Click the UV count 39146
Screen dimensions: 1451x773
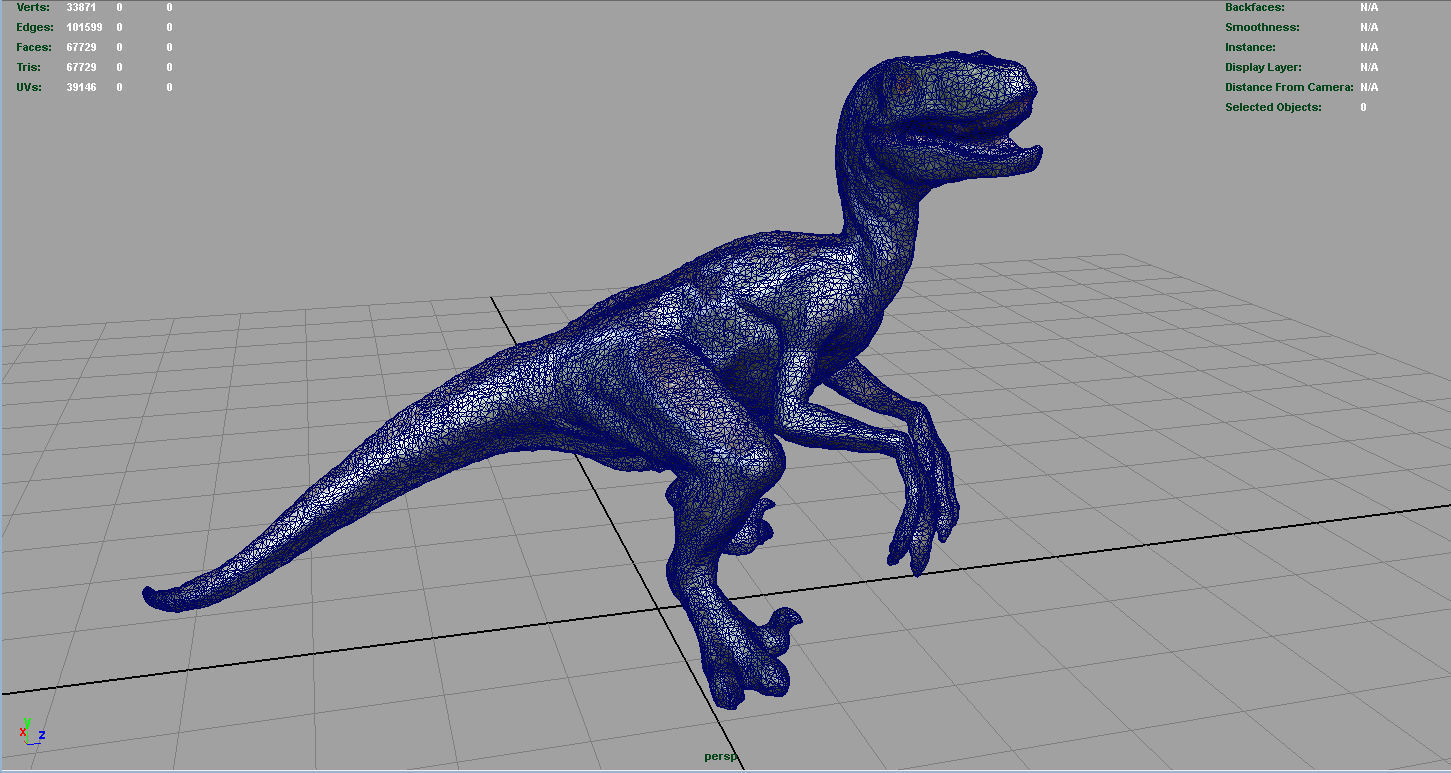click(x=81, y=87)
